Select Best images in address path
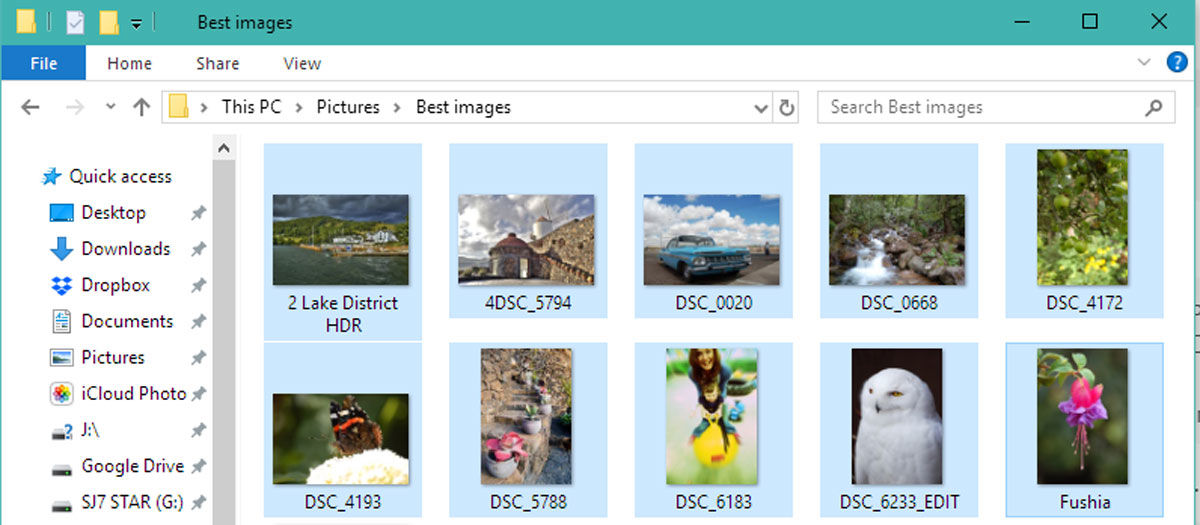This screenshot has height=525, width=1200. [463, 107]
